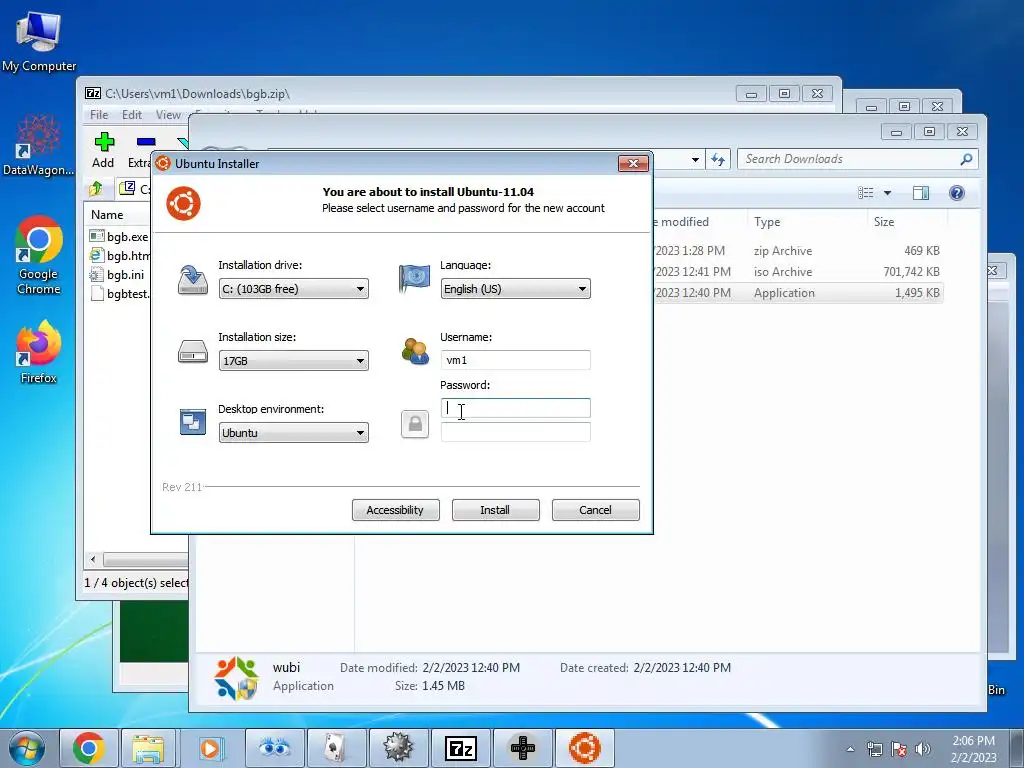Viewport: 1024px width, 768px height.
Task: Click the volume speaker tray icon
Action: (x=923, y=749)
